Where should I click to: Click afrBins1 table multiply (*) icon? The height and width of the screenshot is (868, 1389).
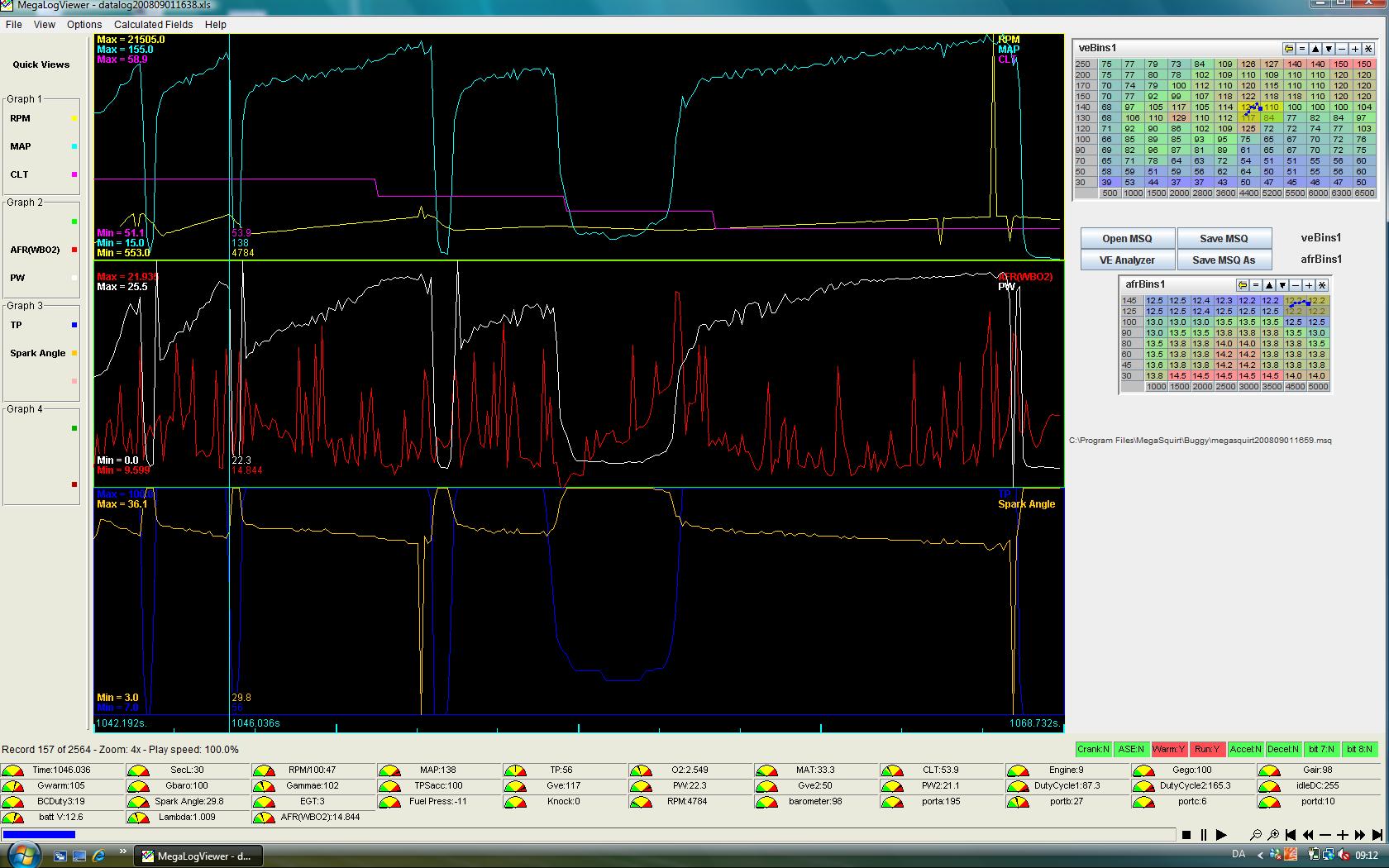(x=1322, y=285)
